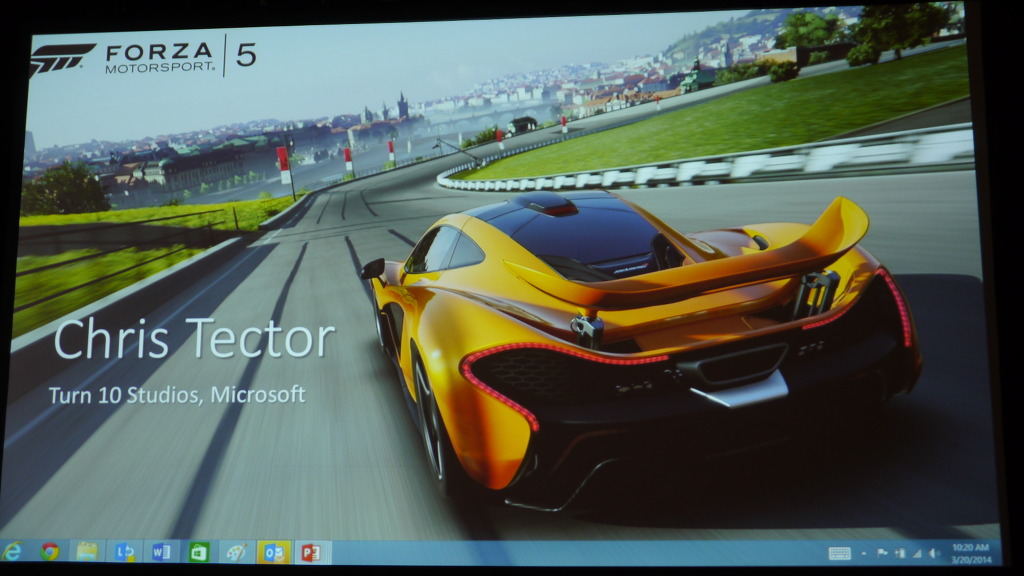Viewport: 1024px width, 576px height.
Task: Show hidden system tray icons
Action: click(x=864, y=554)
